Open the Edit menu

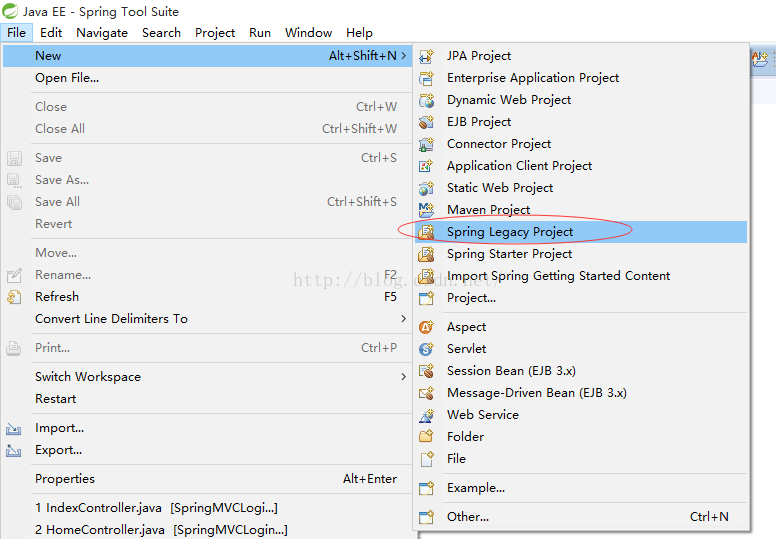[x=51, y=33]
